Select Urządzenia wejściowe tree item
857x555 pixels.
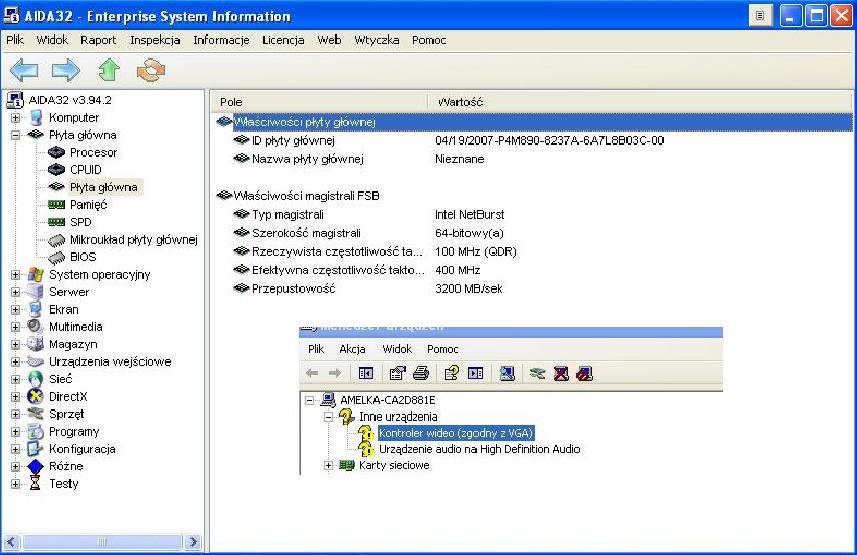[110, 361]
